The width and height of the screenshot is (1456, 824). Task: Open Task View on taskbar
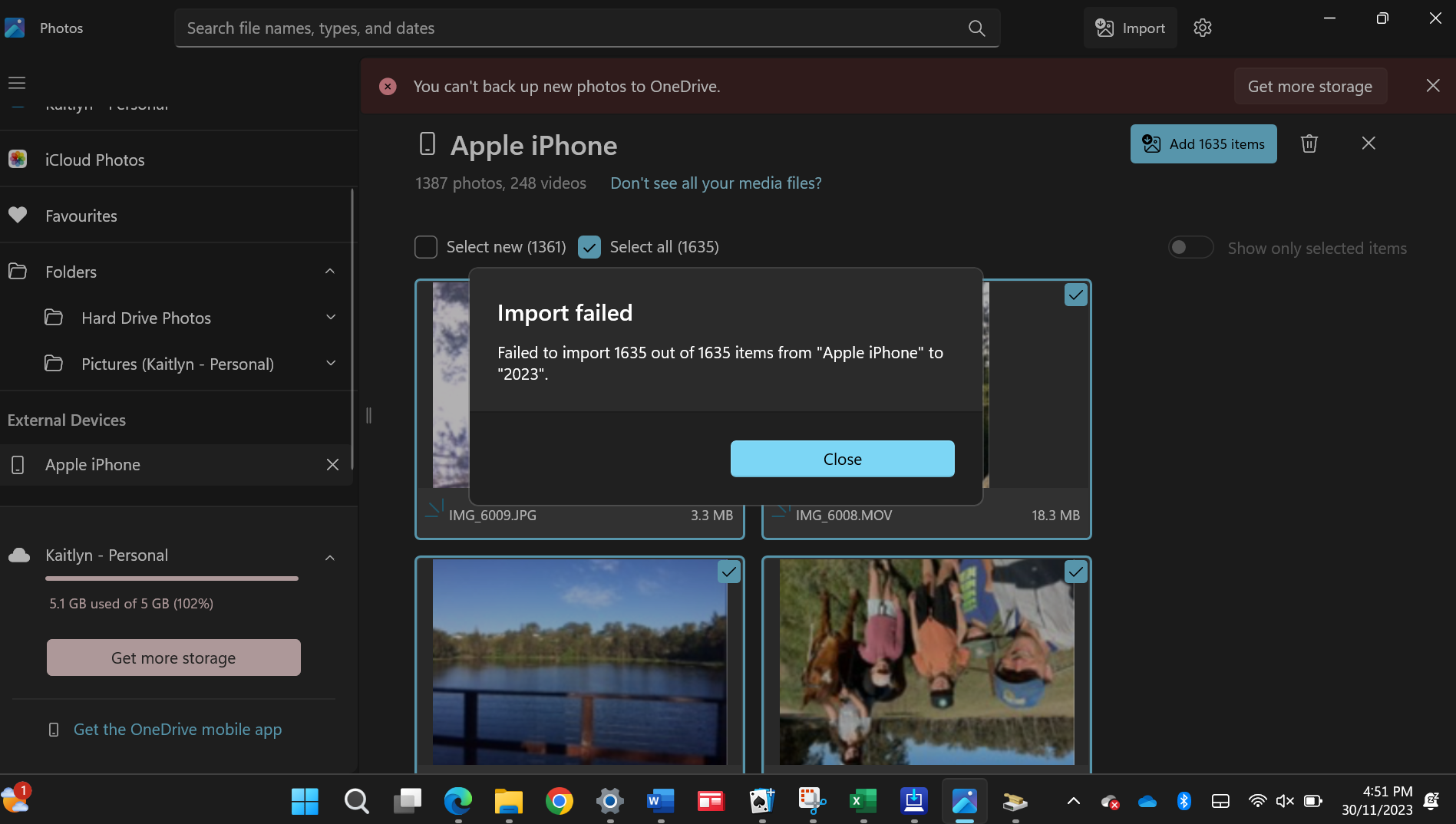click(x=408, y=801)
